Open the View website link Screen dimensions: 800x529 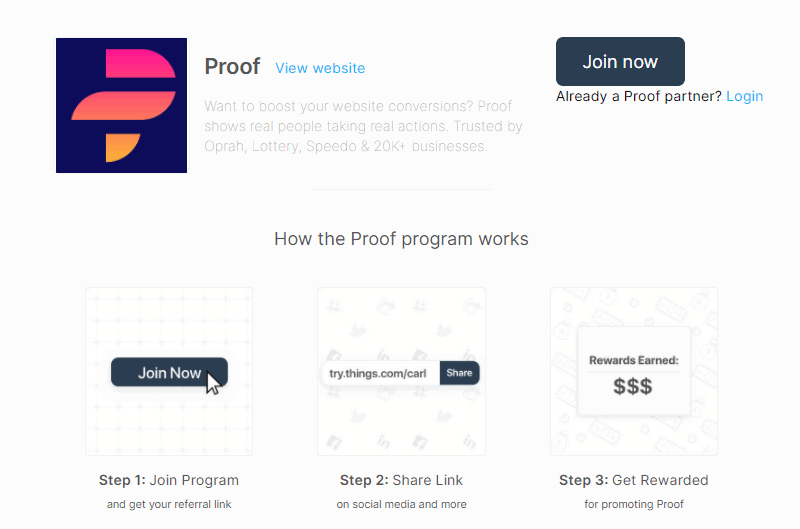pos(320,68)
